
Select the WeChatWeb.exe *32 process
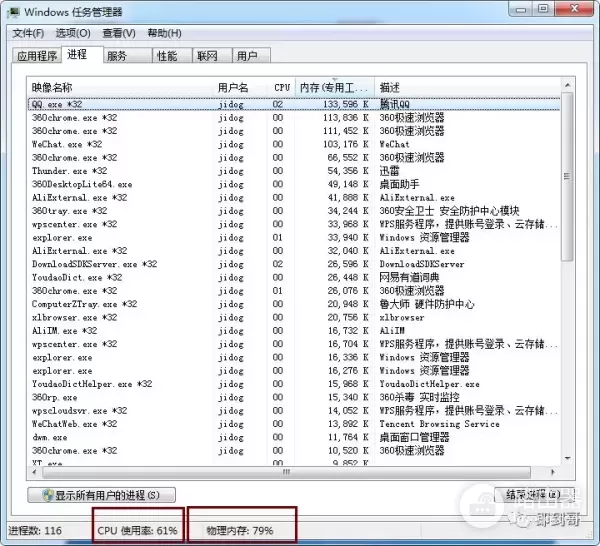(294, 424)
